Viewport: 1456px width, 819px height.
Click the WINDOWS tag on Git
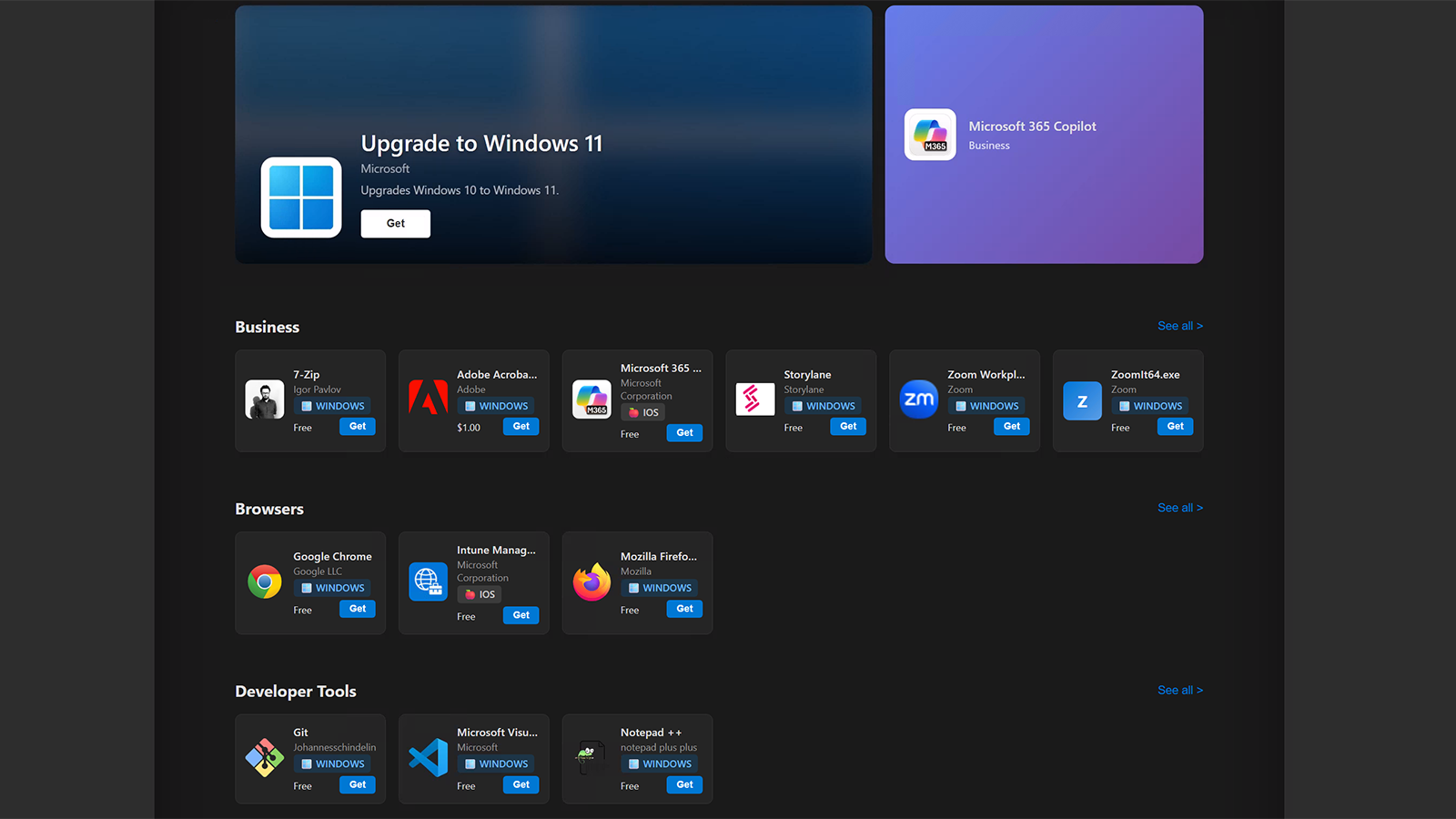tap(332, 763)
